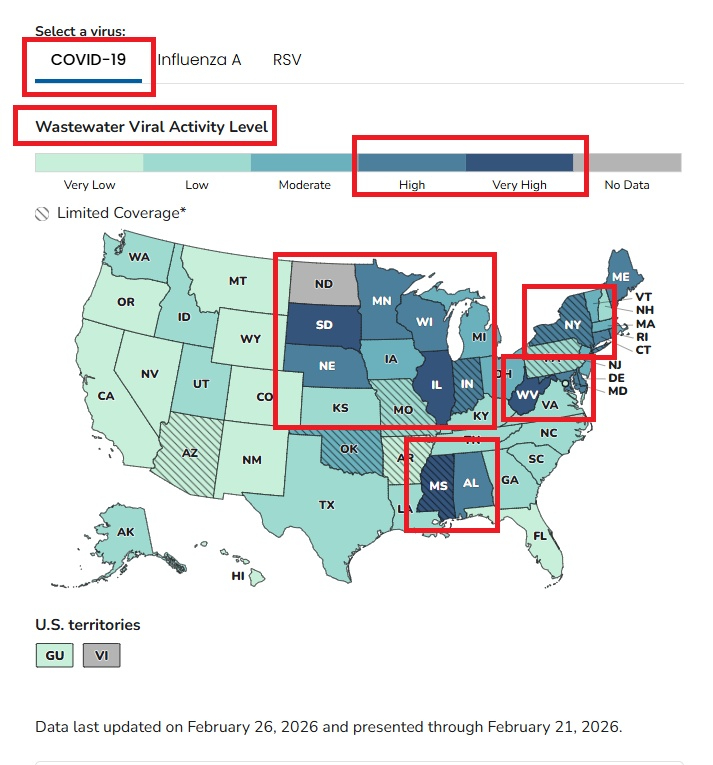The height and width of the screenshot is (765, 713).
Task: Click the Limited Coverage hatched icon
Action: [x=42, y=213]
